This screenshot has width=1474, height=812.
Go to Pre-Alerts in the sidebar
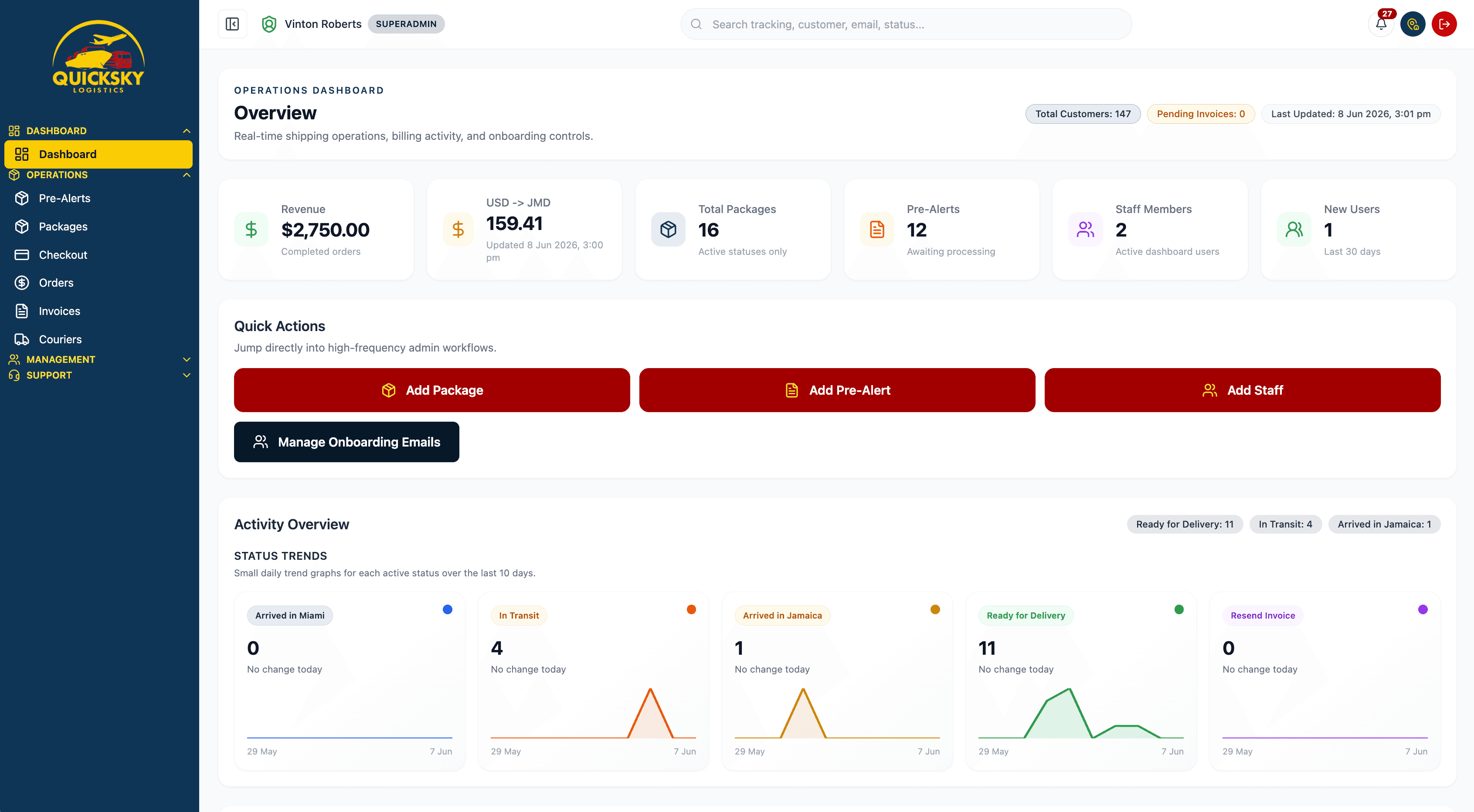[x=98, y=198]
